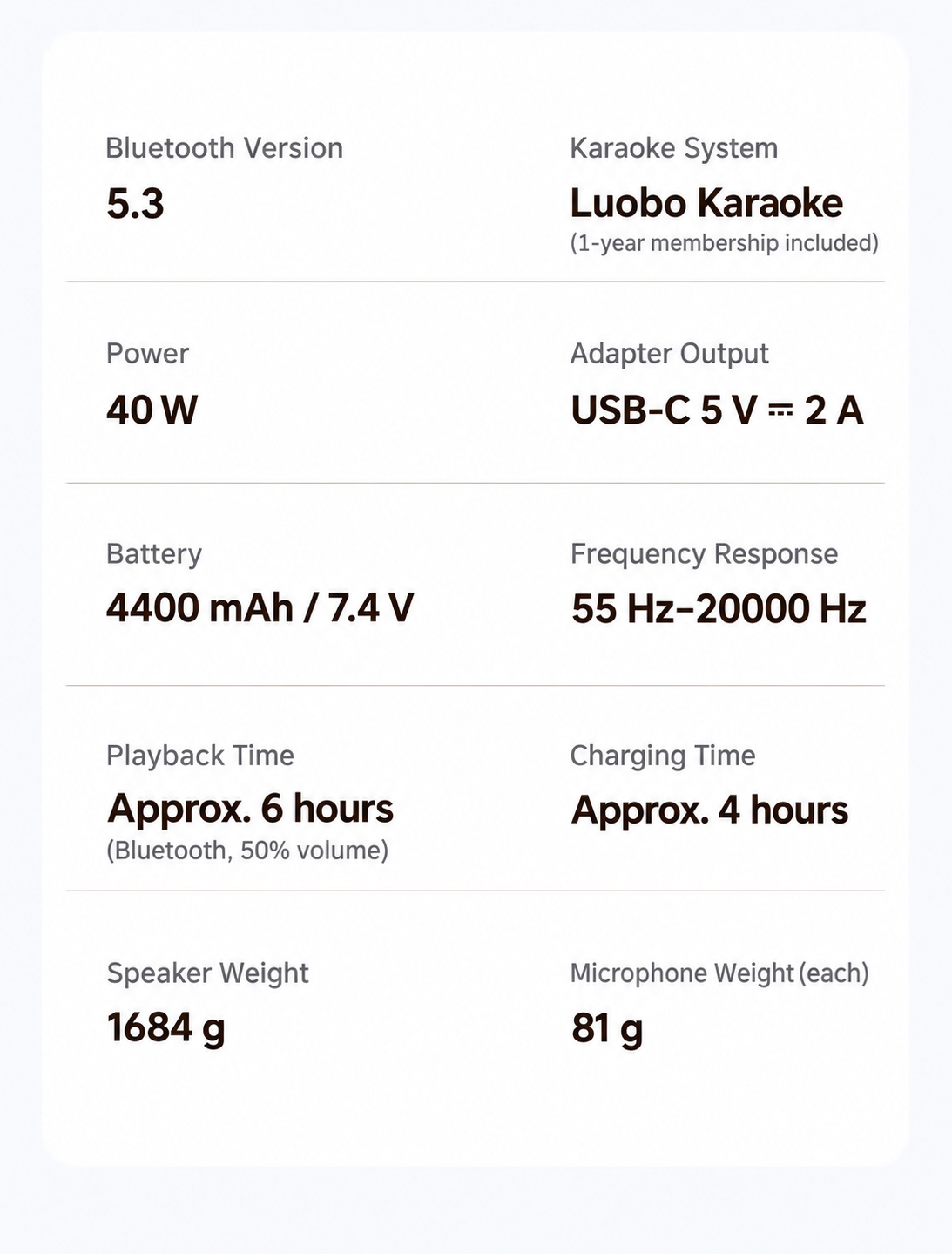The image size is (952, 1254).
Task: Click the Karaoke System heading
Action: (x=673, y=148)
